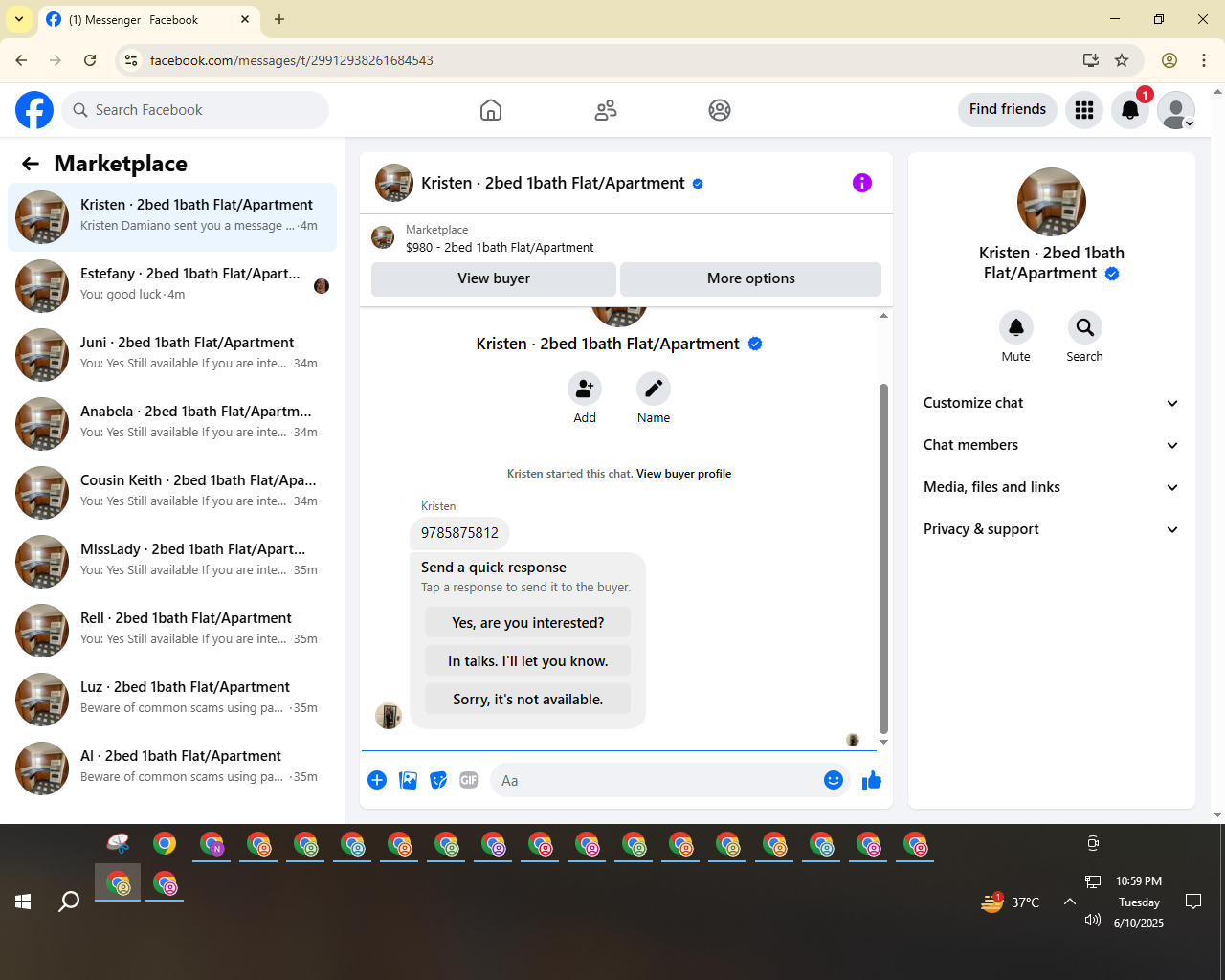Choose a sticker from composer

click(x=438, y=780)
